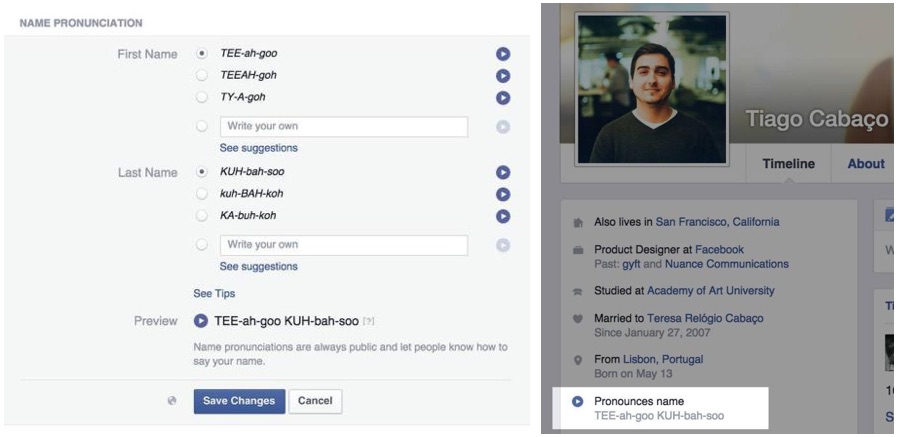Open the Lisbon, Portugal link
The image size is (899, 437).
click(663, 360)
